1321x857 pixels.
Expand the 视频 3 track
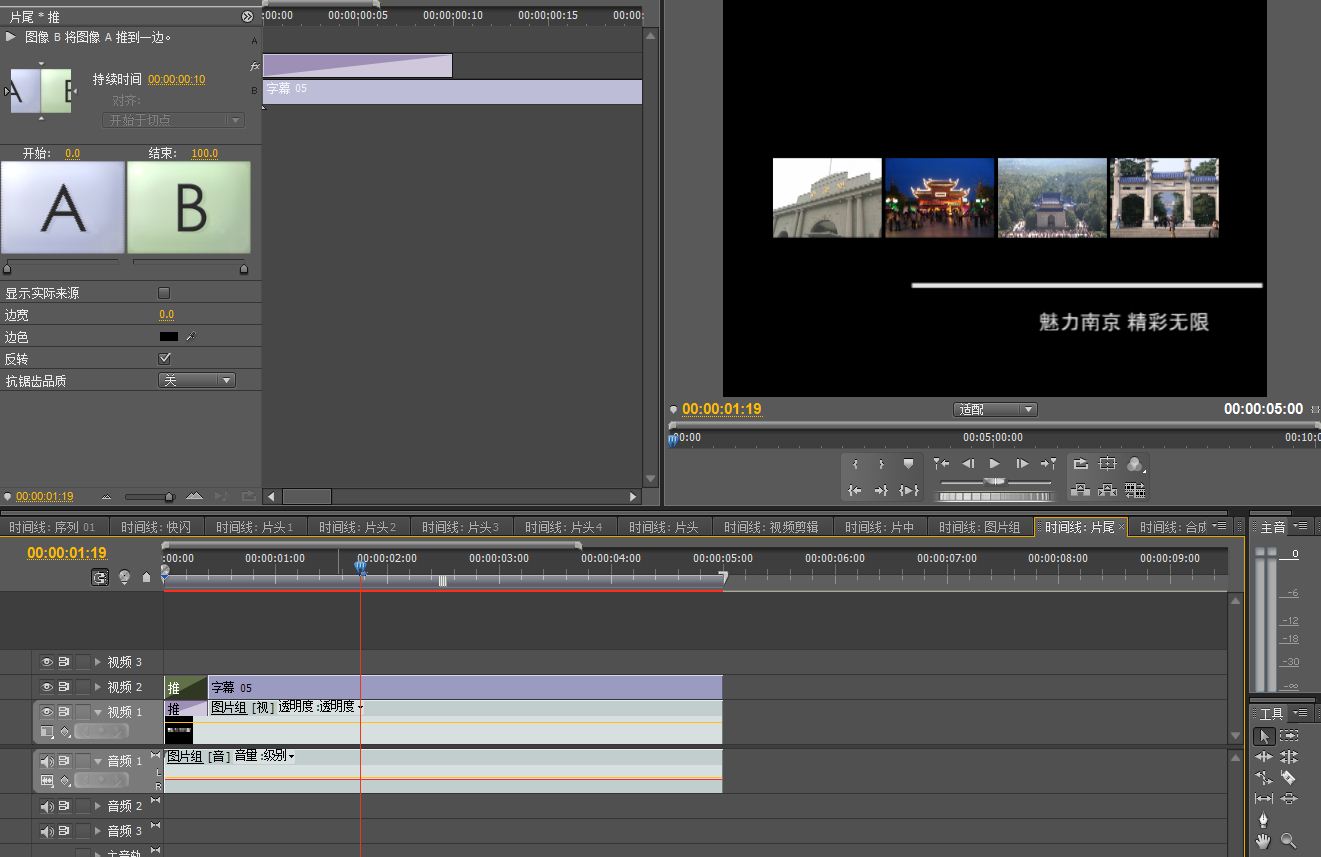tap(98, 662)
